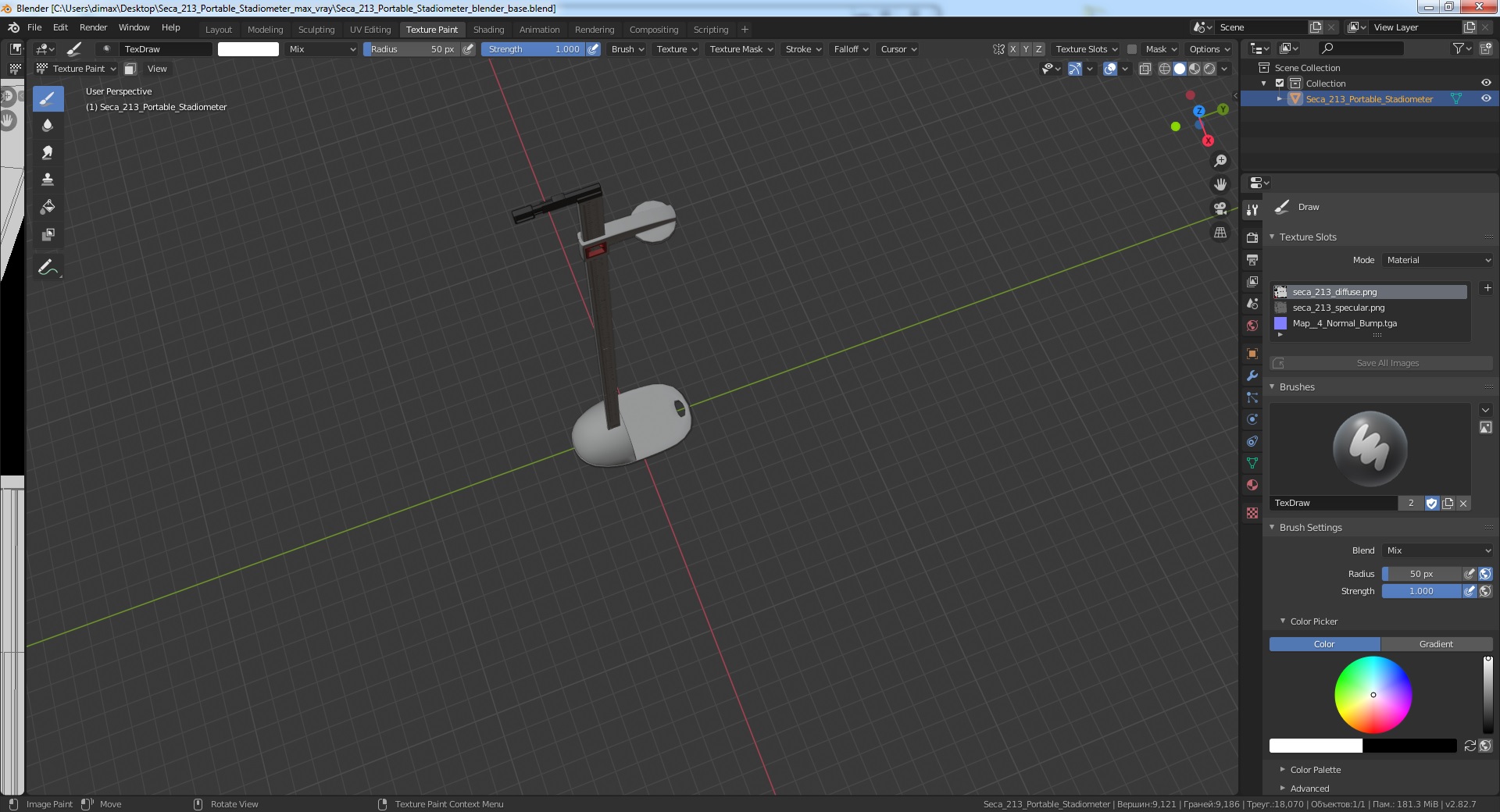Image resolution: width=1500 pixels, height=812 pixels.
Task: Open the Render menu
Action: pos(94,27)
